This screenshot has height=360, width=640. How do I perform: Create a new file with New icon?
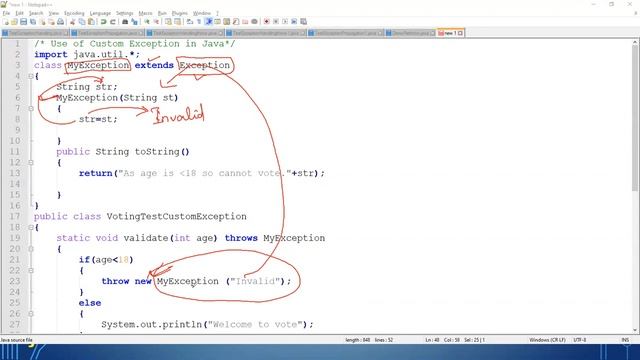pyautogui.click(x=5, y=21)
